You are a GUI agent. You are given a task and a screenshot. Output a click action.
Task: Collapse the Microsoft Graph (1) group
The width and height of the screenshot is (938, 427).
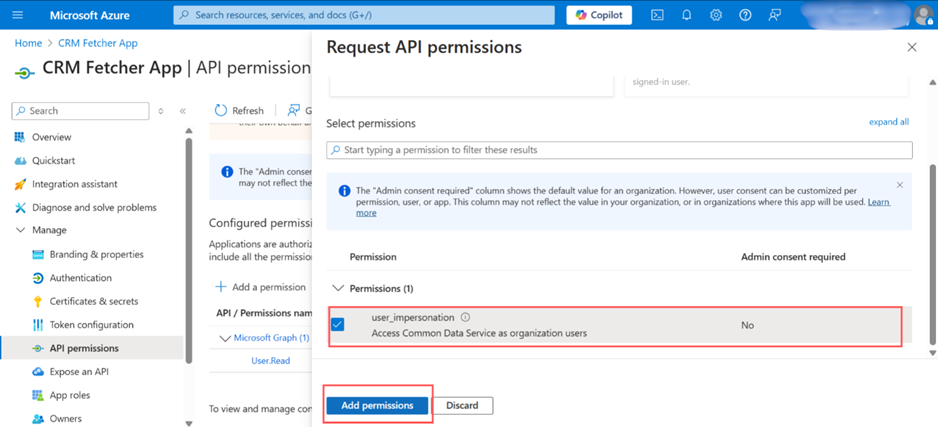226,338
